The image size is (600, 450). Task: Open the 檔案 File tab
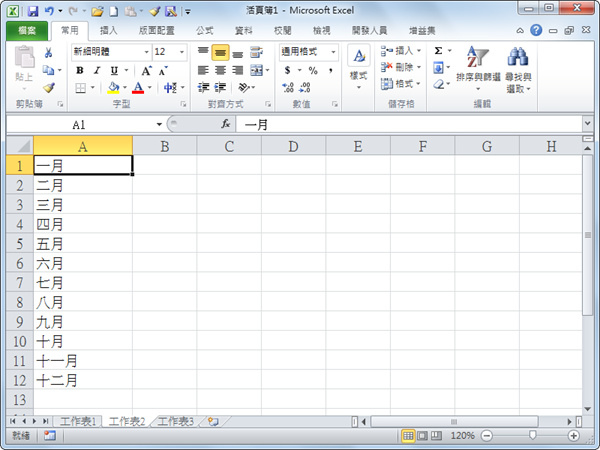click(x=27, y=31)
